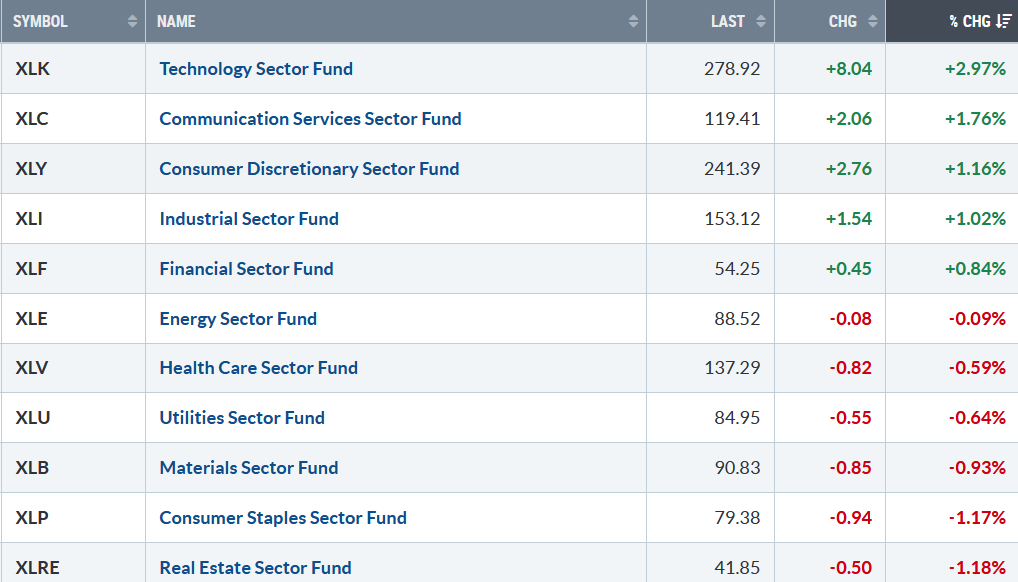Image resolution: width=1018 pixels, height=582 pixels.
Task: Go to Consumer Discretionary Sector Fund
Action: pyautogui.click(x=309, y=169)
